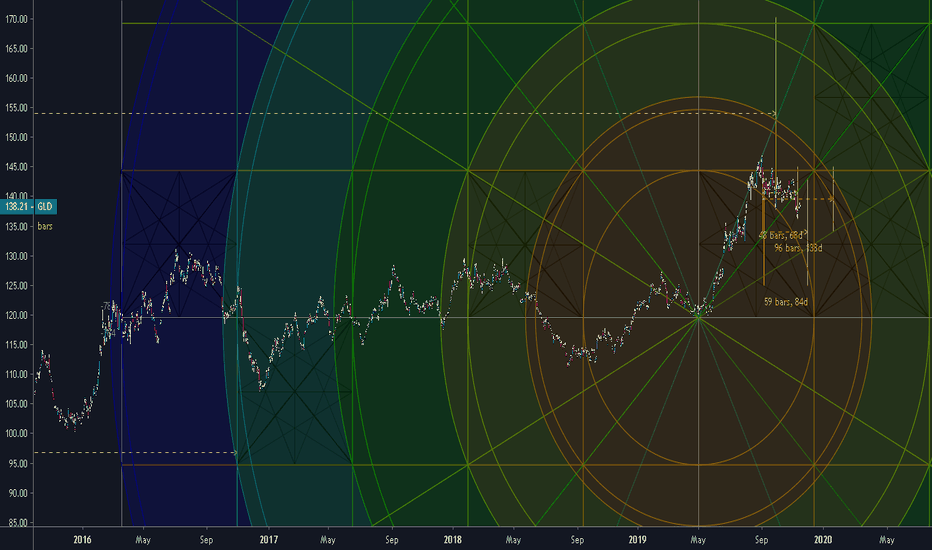932x550 pixels.
Task: Select the 115.00 price level label
Action: point(17,345)
